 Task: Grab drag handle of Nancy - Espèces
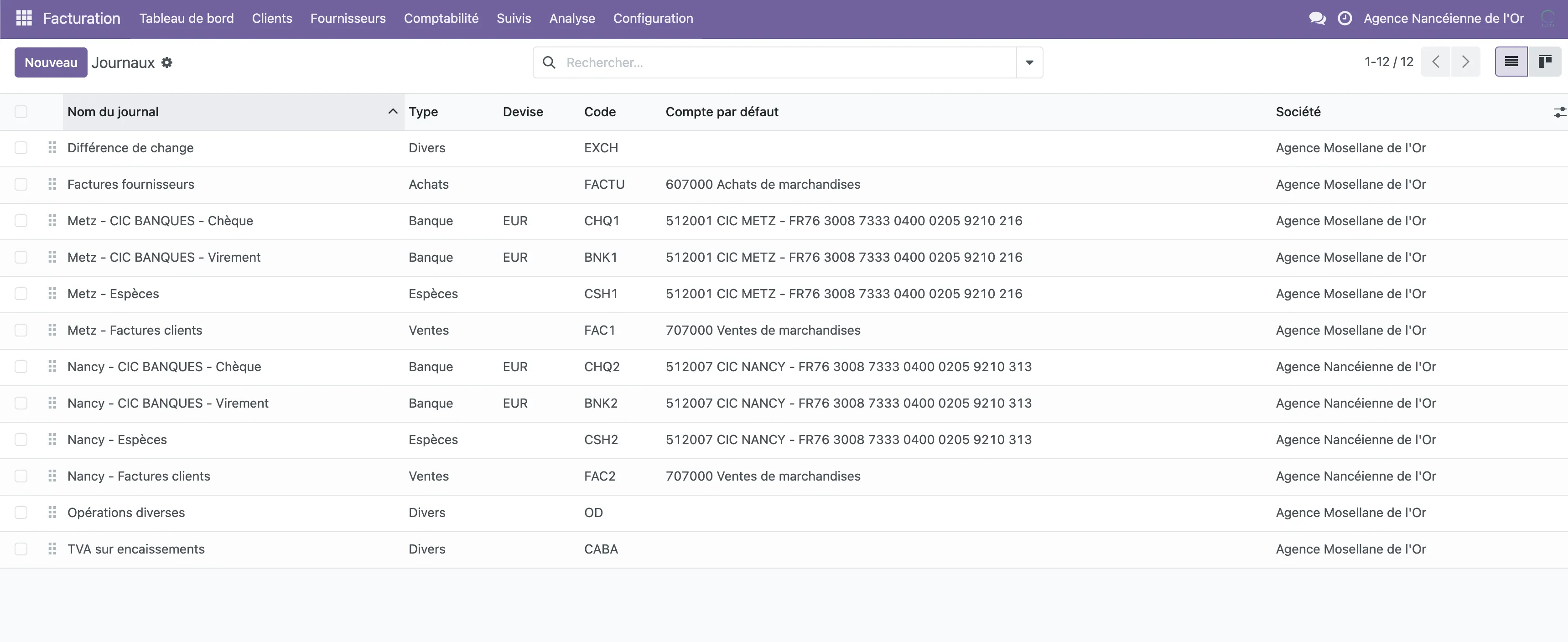point(52,440)
